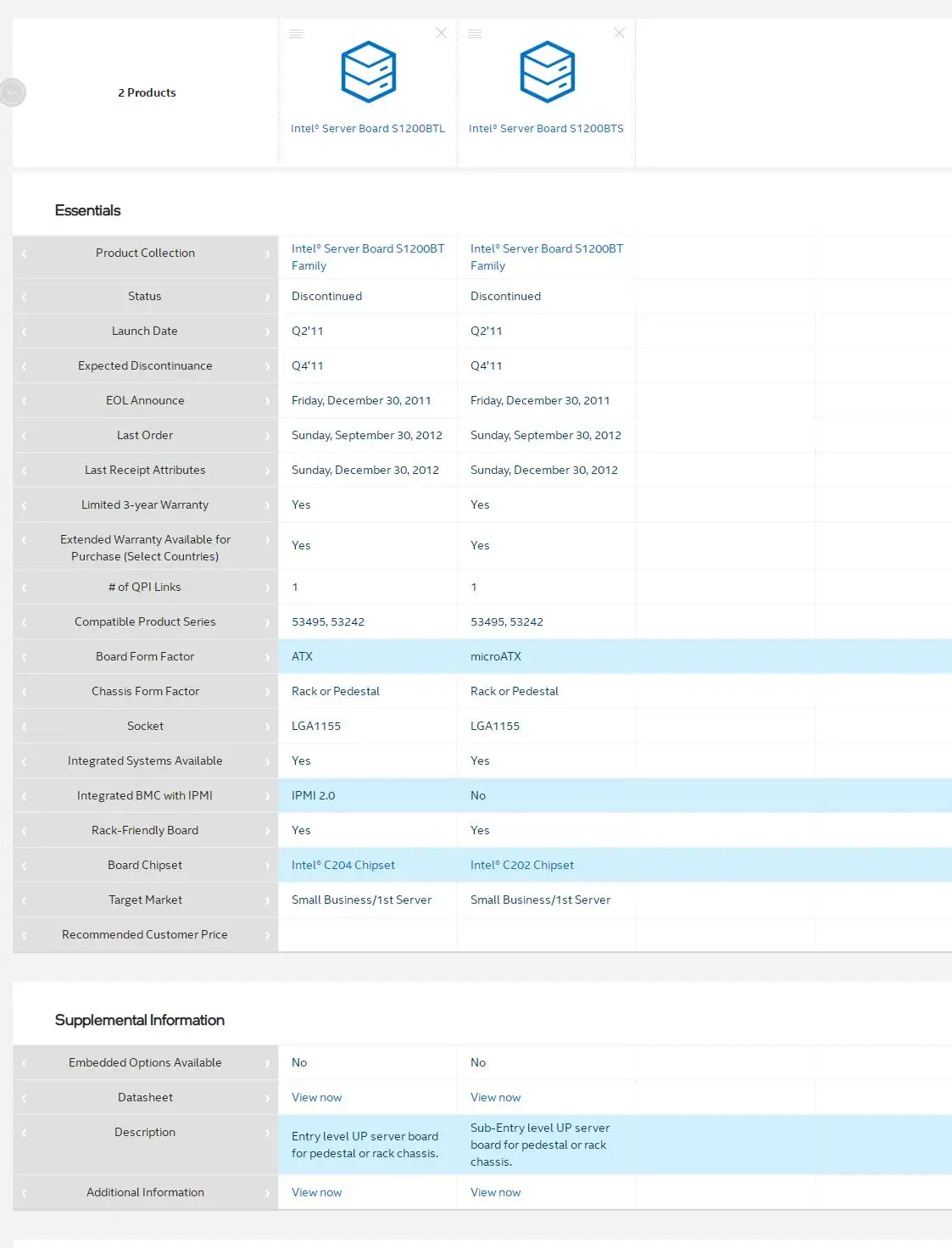Click left chevron on Additional Information row
The image size is (952, 1248).
pyautogui.click(x=24, y=1193)
